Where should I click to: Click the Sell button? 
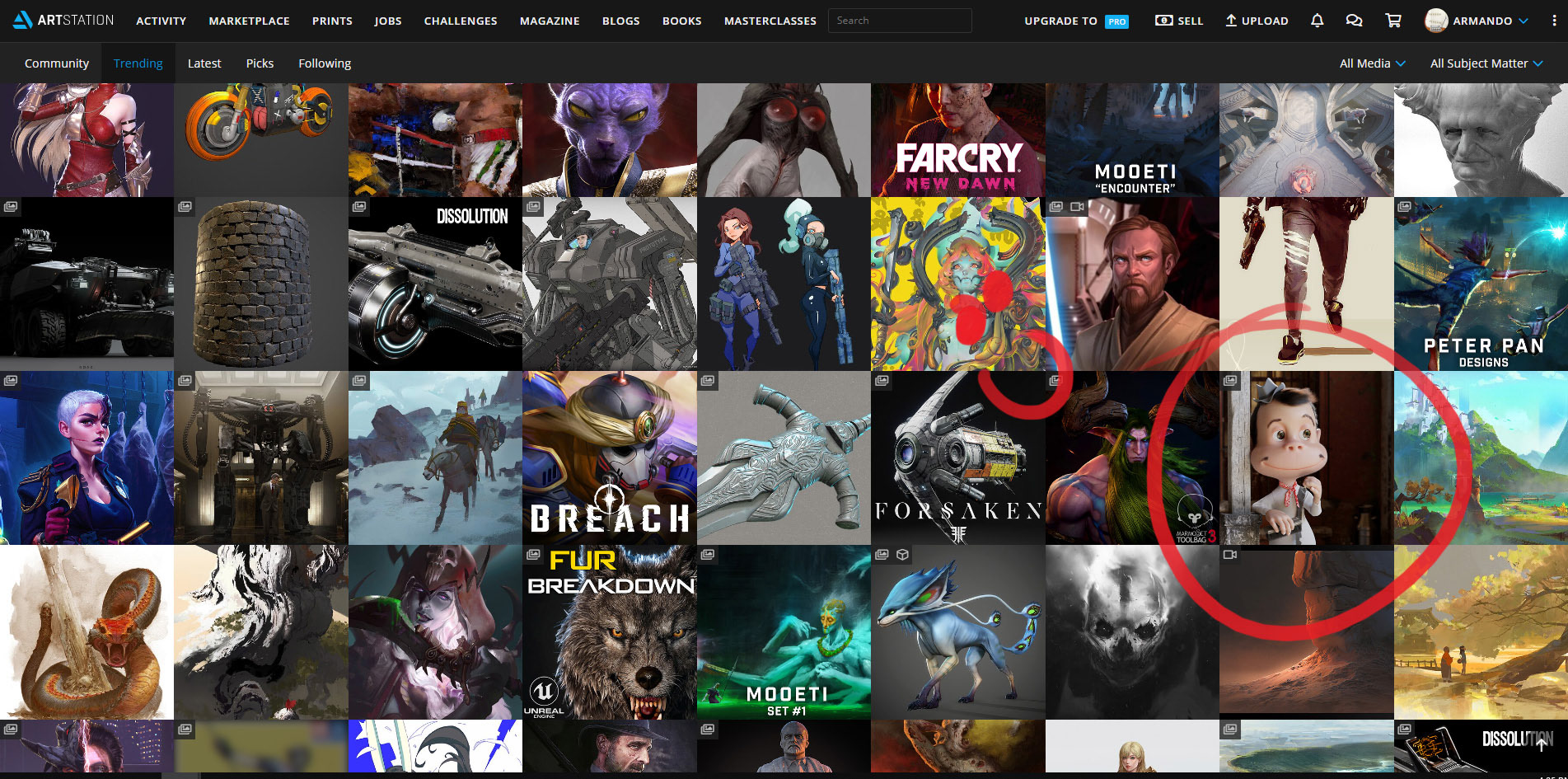point(1179,21)
